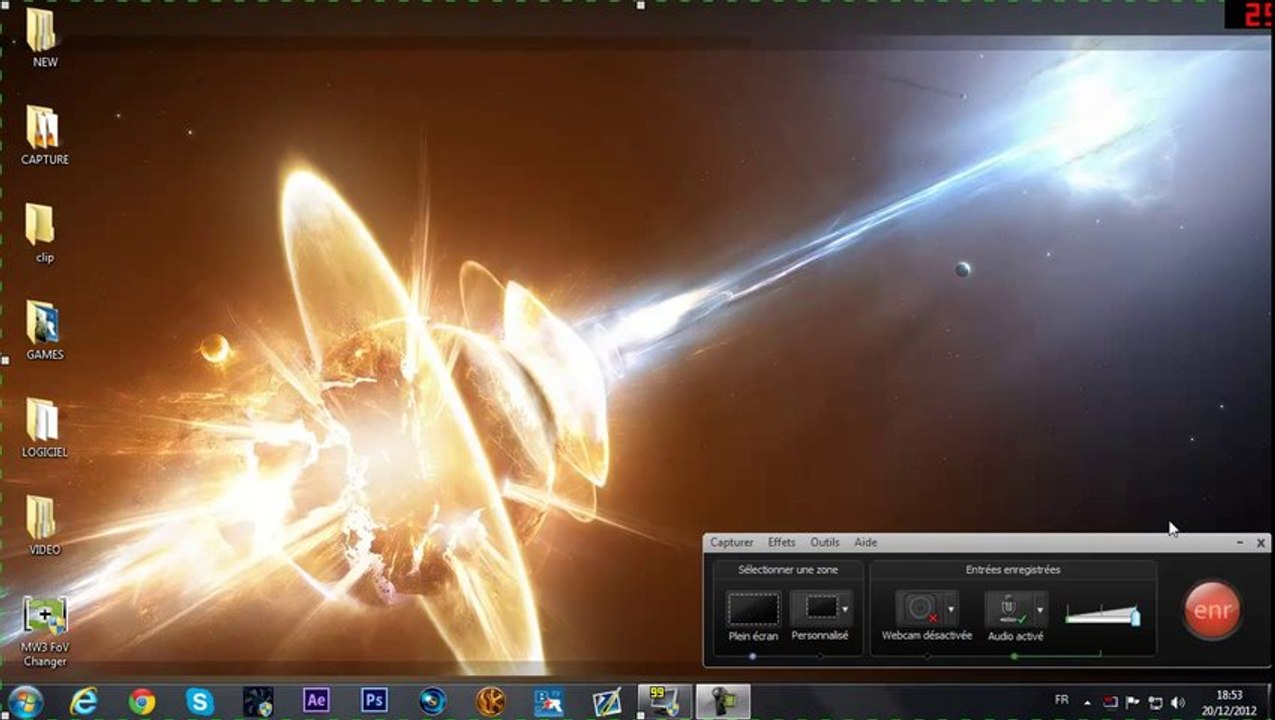This screenshot has width=1275, height=720.
Task: Toggle the Webcam désactivée button
Action: coord(920,608)
